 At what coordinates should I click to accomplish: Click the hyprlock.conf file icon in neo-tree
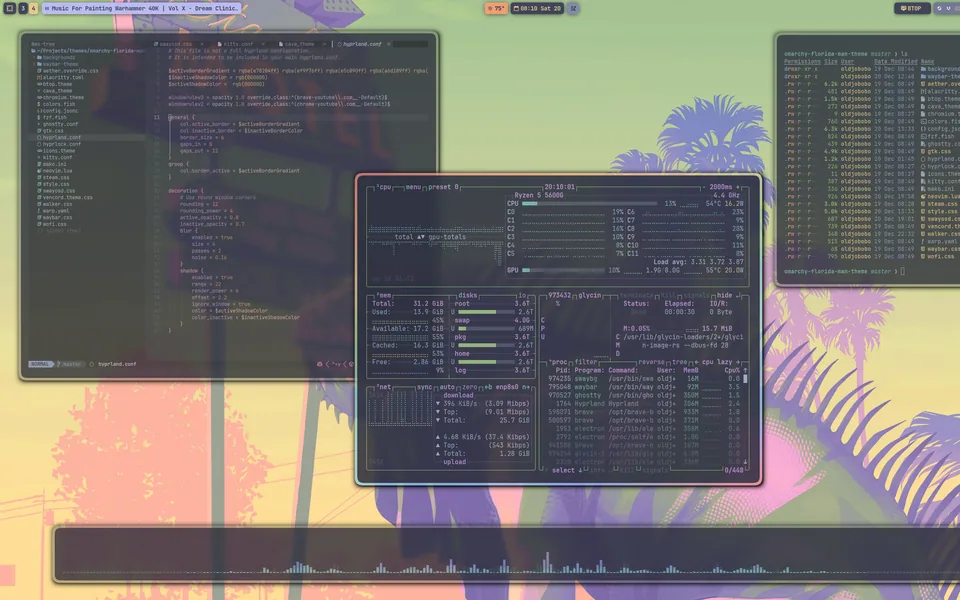(39, 144)
